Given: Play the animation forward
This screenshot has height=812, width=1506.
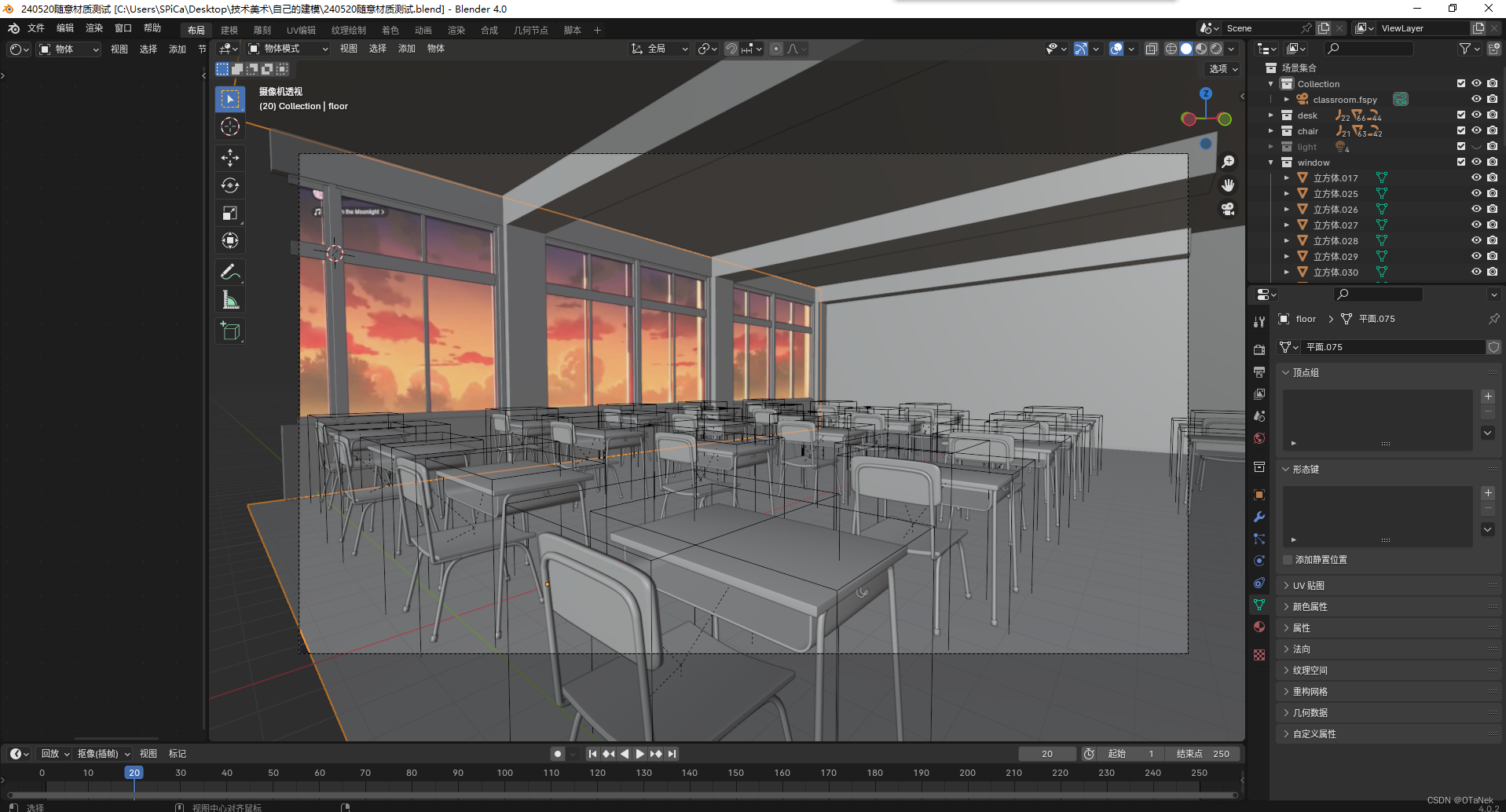Looking at the screenshot, I should click(x=640, y=754).
